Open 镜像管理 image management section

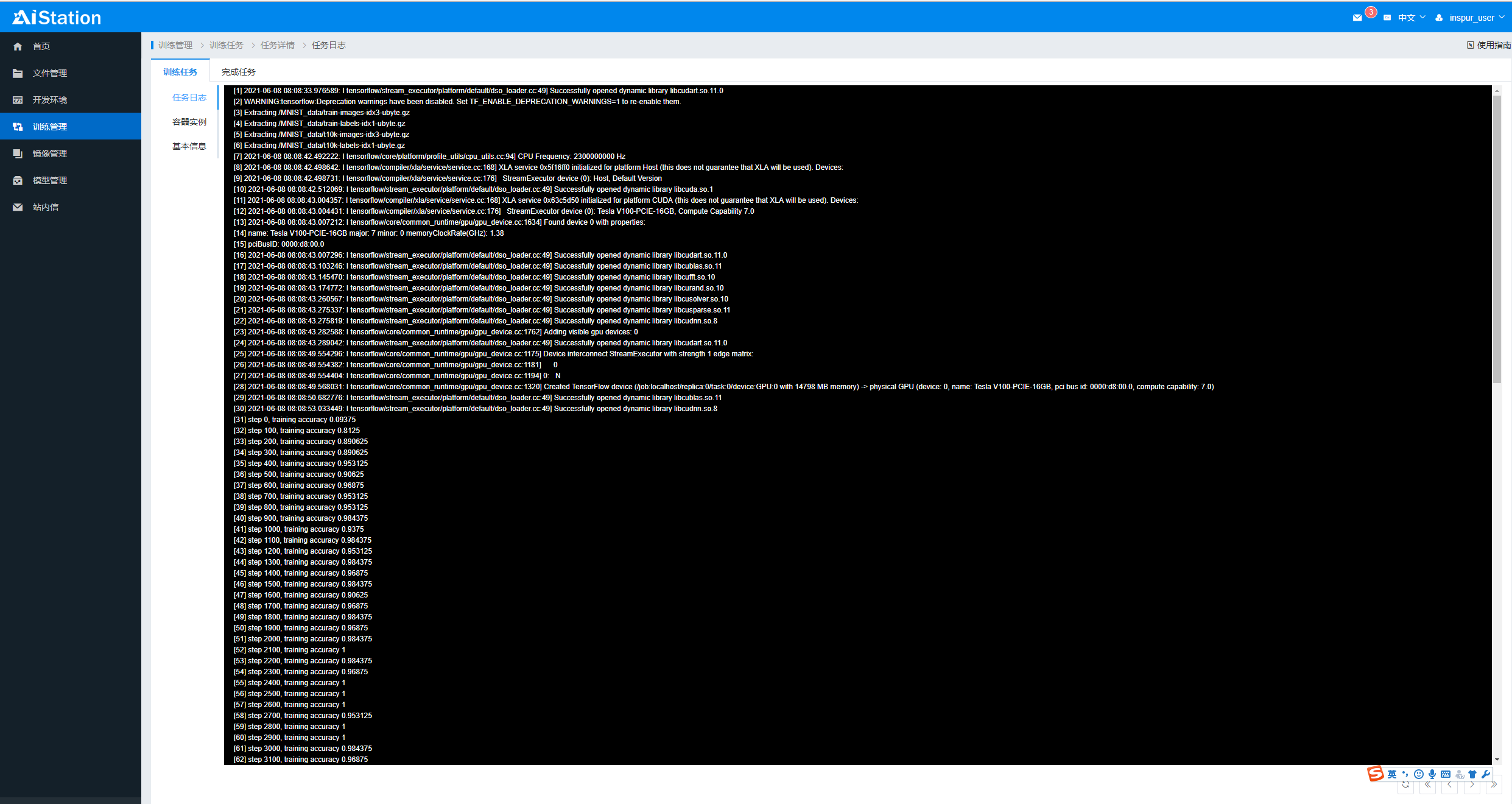[49, 153]
